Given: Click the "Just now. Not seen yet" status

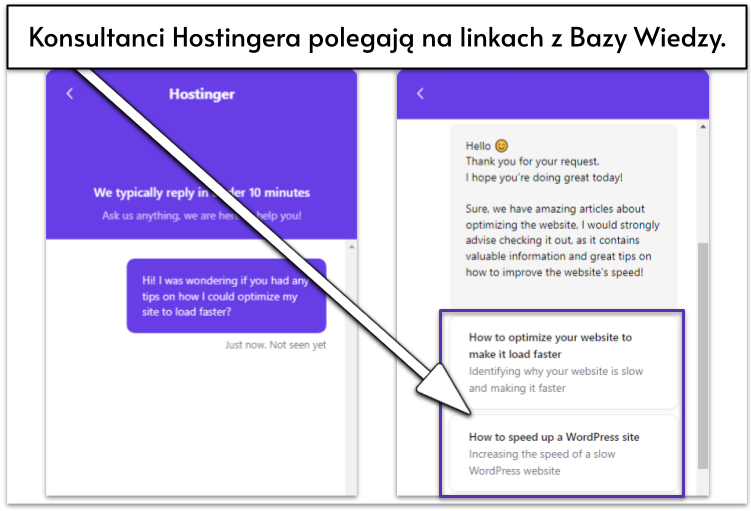Looking at the screenshot, I should click(x=275, y=345).
